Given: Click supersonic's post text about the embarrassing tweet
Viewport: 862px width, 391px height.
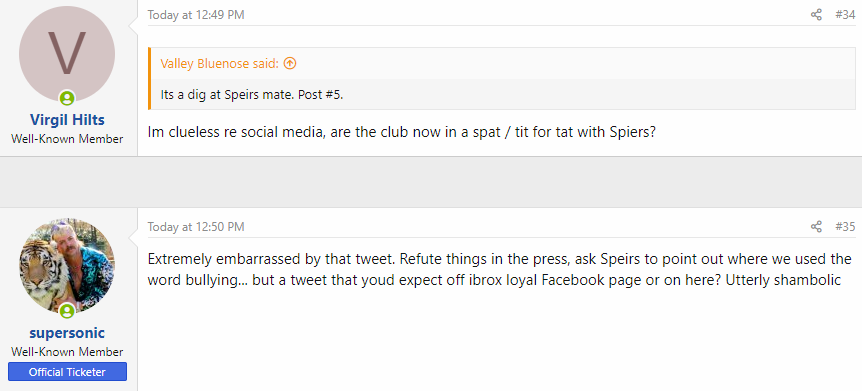Looking at the screenshot, I should tap(499, 269).
